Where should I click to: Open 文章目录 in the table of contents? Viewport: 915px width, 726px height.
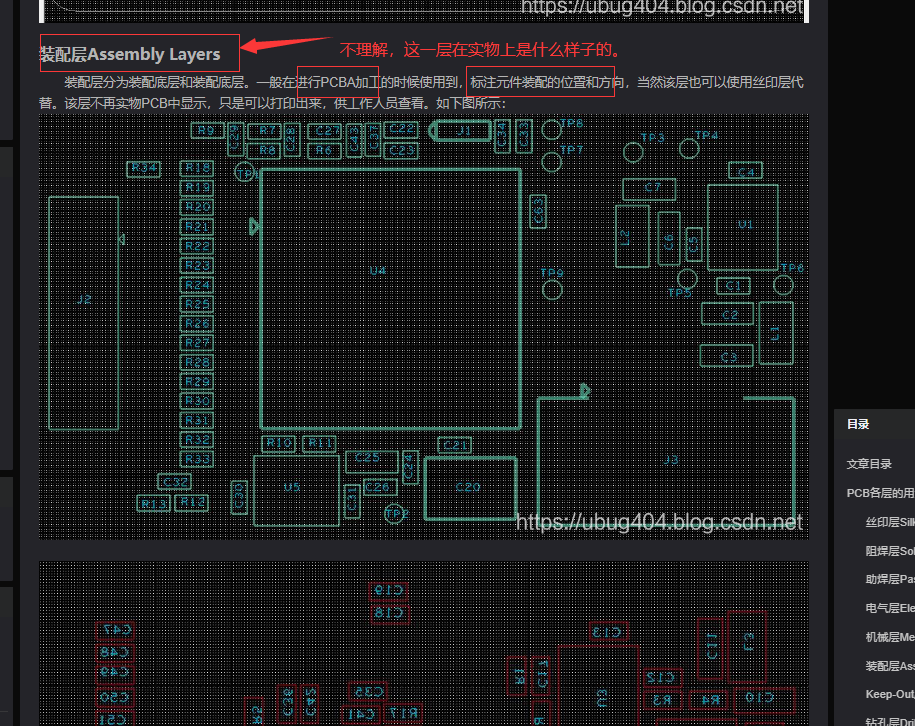coord(869,464)
